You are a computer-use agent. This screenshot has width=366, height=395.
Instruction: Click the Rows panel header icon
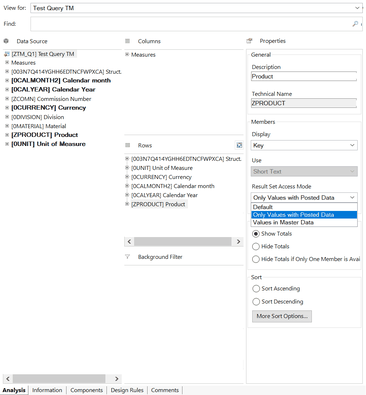point(127,145)
